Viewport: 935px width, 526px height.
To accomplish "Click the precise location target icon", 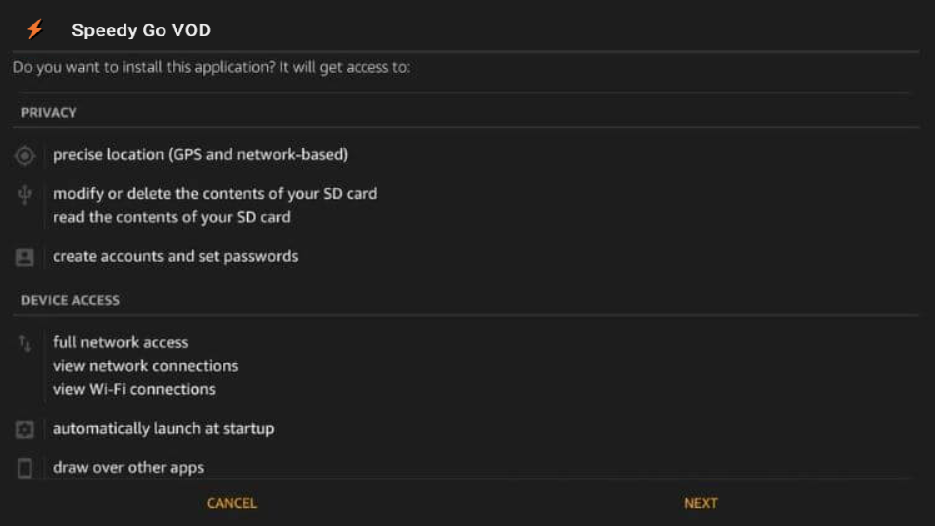I will [x=24, y=156].
